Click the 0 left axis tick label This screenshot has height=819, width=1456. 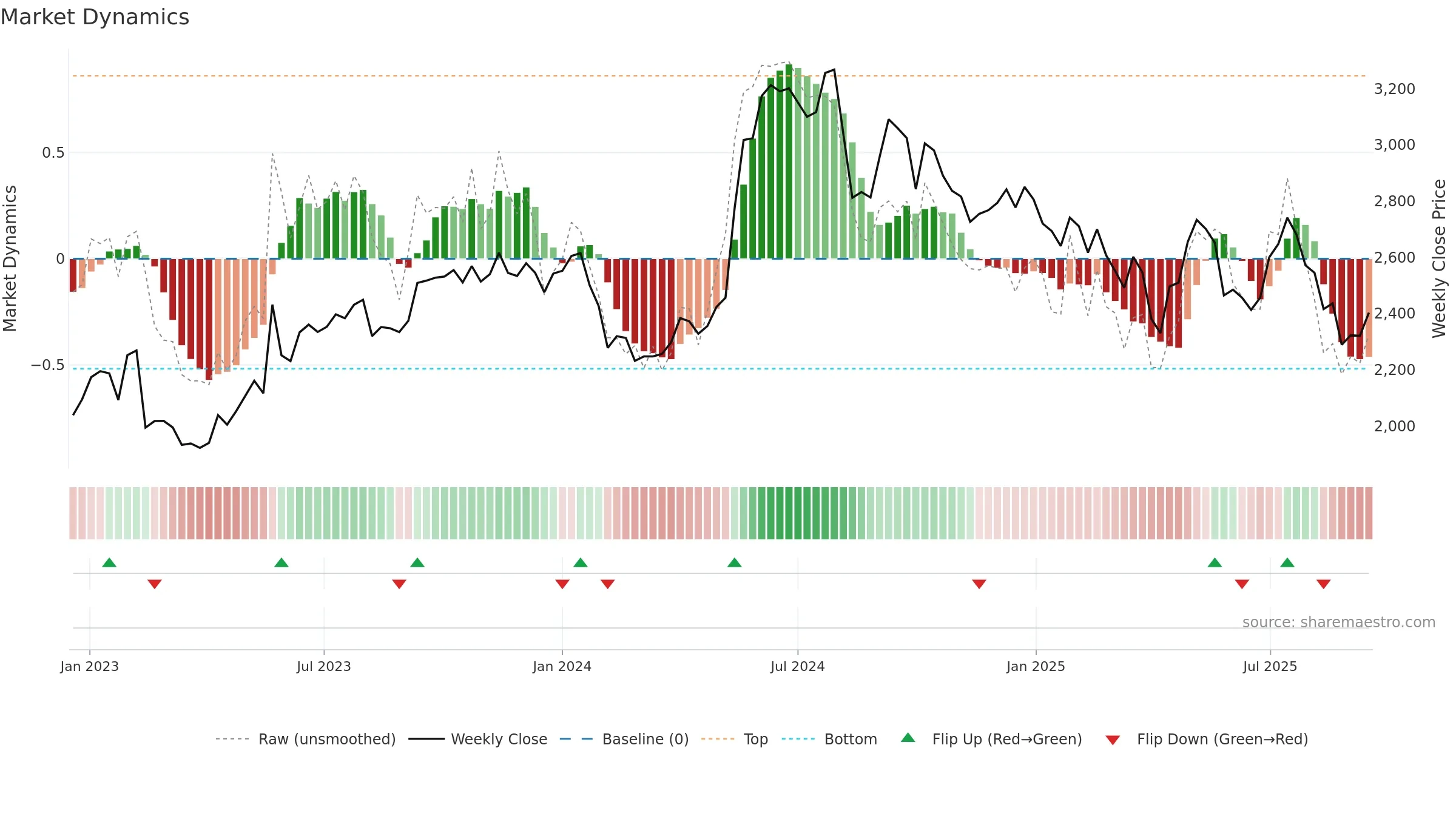pos(60,259)
